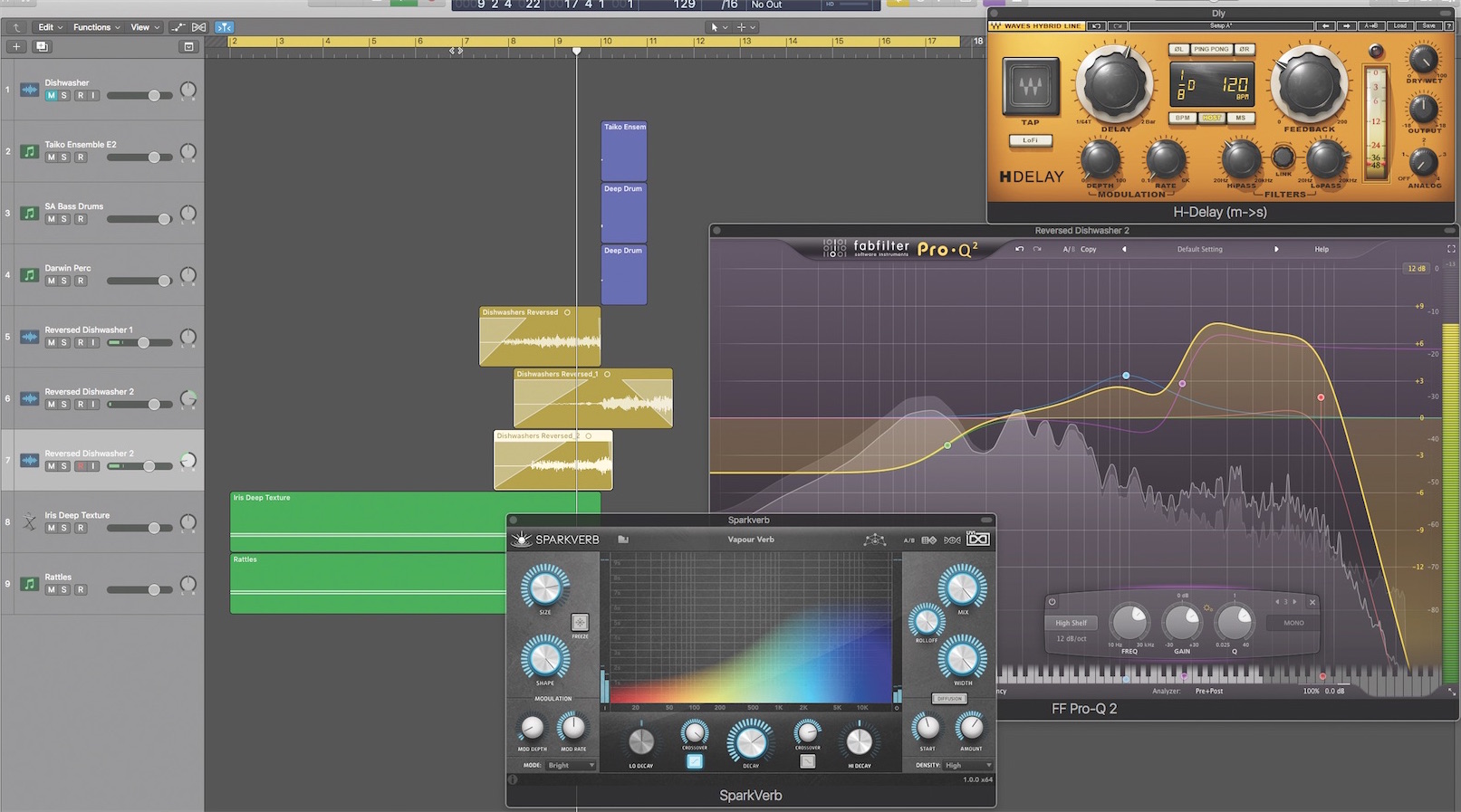The width and height of the screenshot is (1461, 812).
Task: Click Copy in Pro-Q 2 header
Action: coord(1089,249)
